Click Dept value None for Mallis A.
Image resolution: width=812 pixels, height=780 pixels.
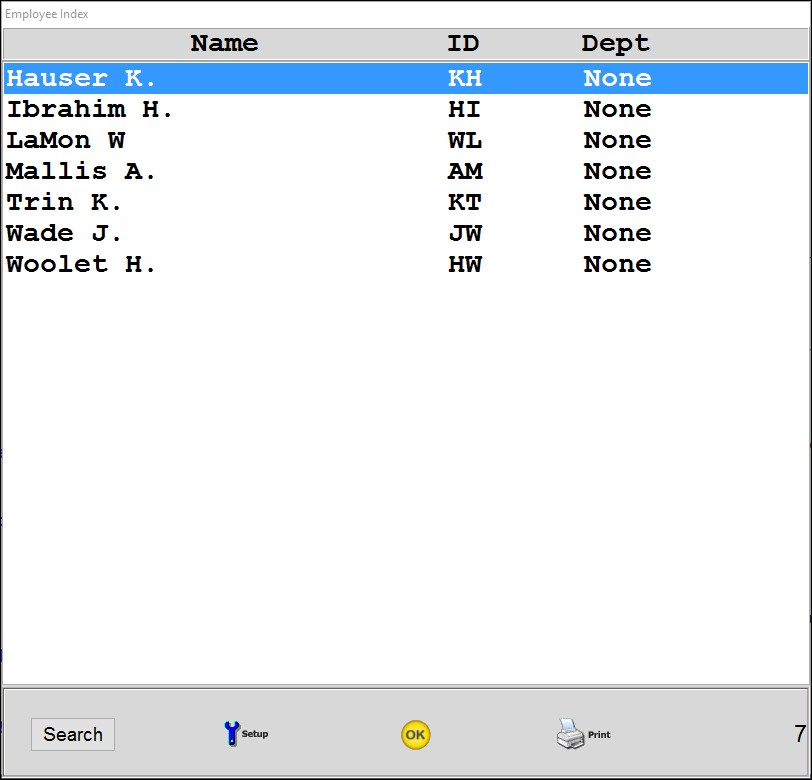[x=617, y=171]
